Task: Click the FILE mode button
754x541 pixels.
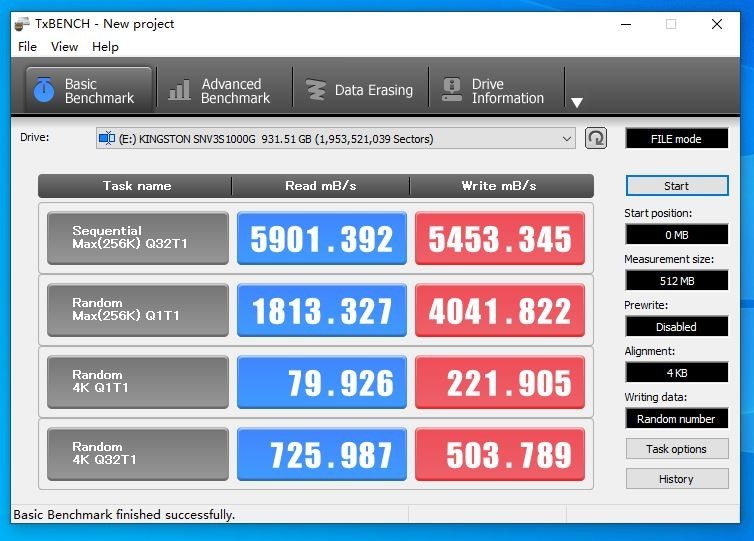Action: [x=677, y=138]
